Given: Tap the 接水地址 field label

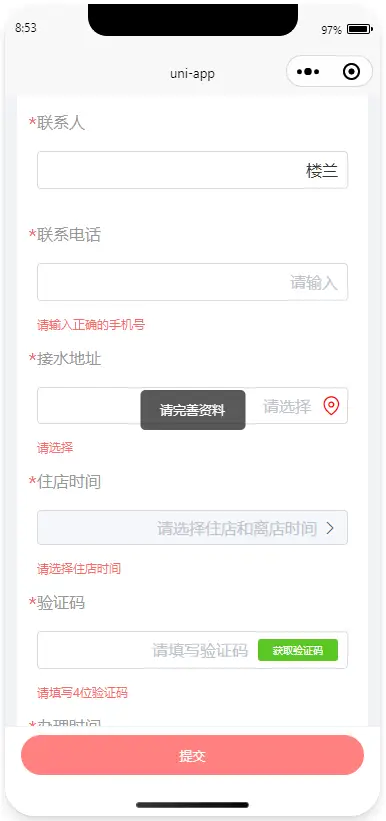Looking at the screenshot, I should 69,359.
